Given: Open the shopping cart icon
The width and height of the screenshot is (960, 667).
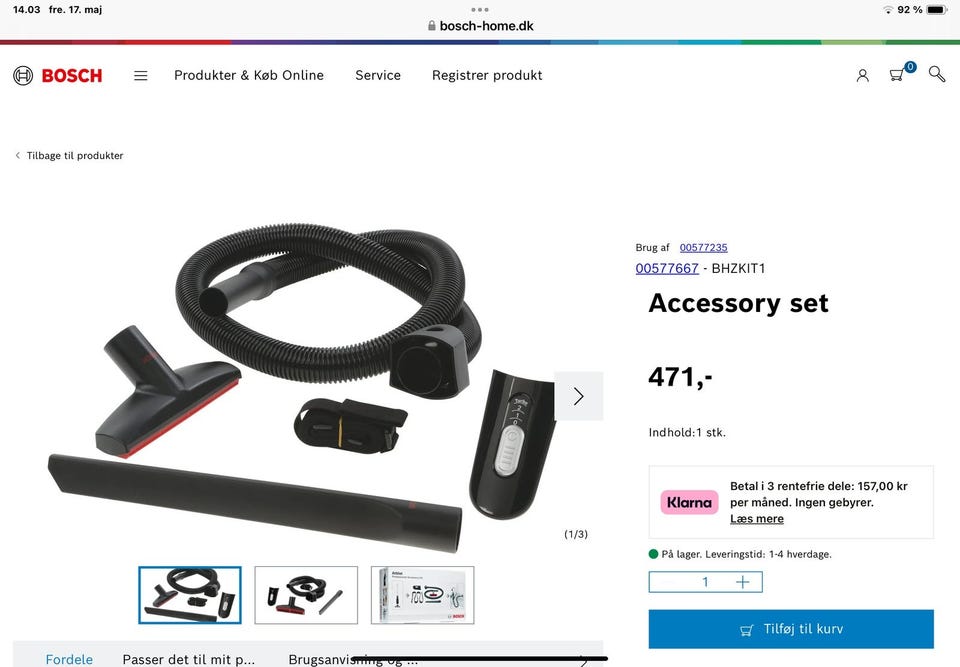Looking at the screenshot, I should click(x=897, y=75).
